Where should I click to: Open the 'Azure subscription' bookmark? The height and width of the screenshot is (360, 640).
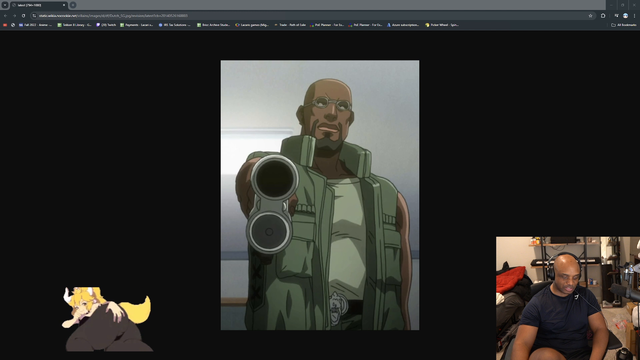pyautogui.click(x=403, y=25)
